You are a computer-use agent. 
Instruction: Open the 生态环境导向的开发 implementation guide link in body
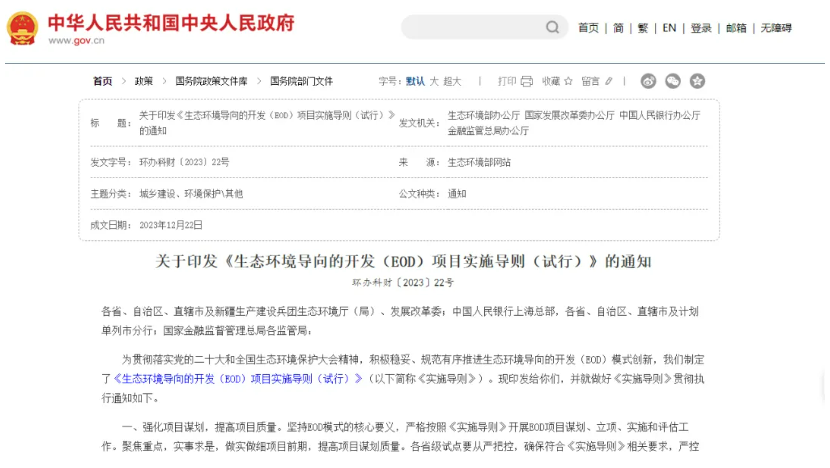click(x=237, y=380)
